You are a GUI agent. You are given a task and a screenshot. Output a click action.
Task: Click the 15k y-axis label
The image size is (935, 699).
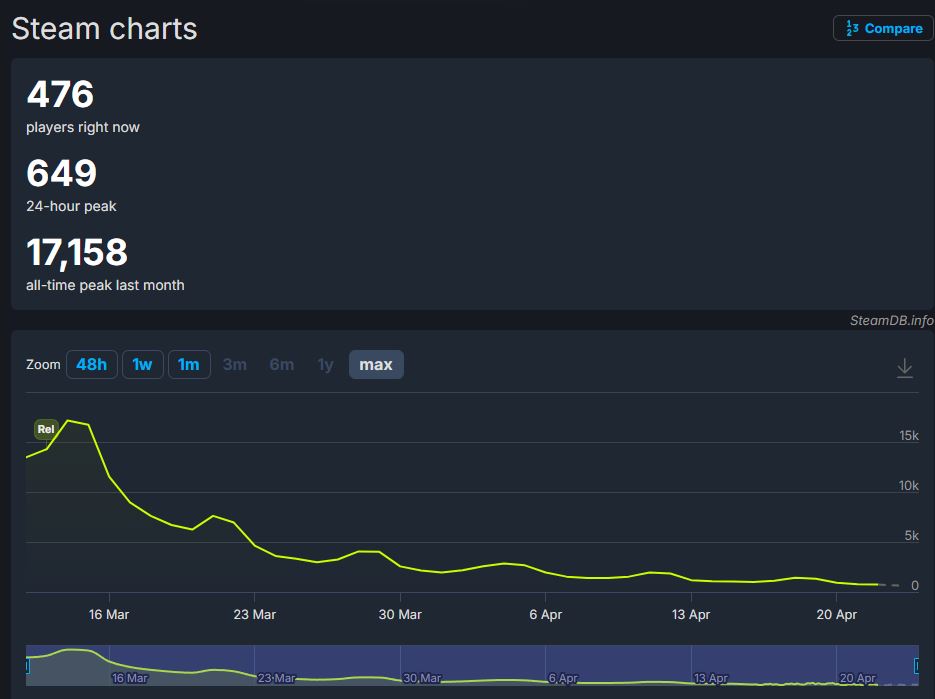click(909, 436)
